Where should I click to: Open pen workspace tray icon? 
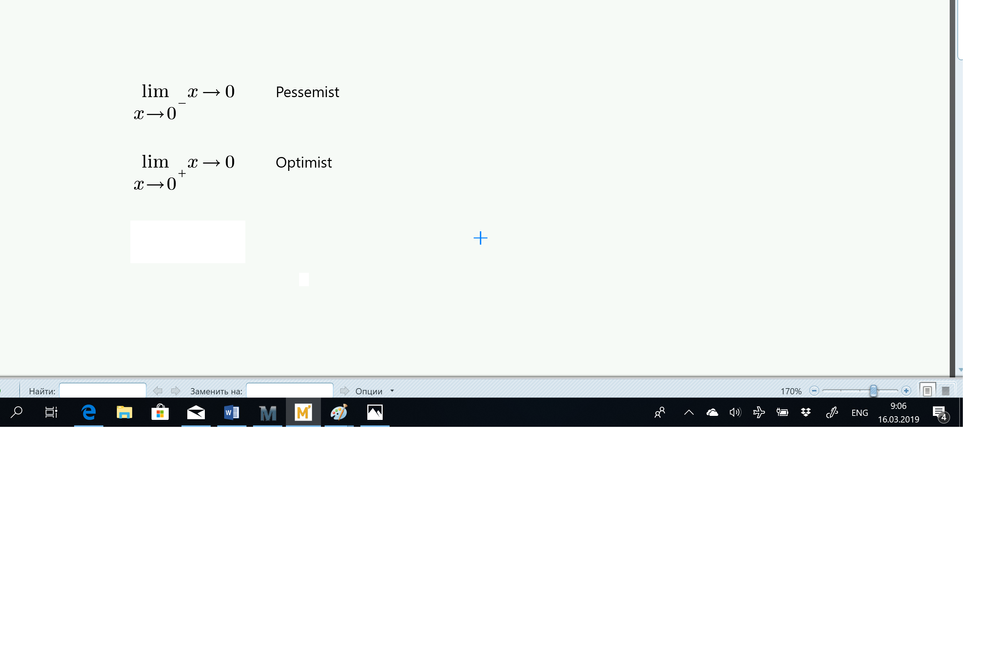831,412
